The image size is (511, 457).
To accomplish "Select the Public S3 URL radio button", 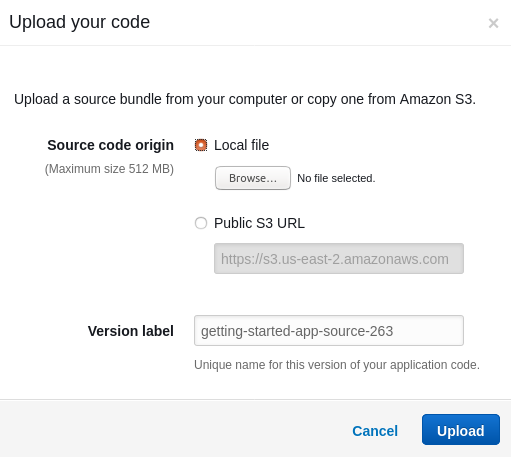I will pos(201,223).
